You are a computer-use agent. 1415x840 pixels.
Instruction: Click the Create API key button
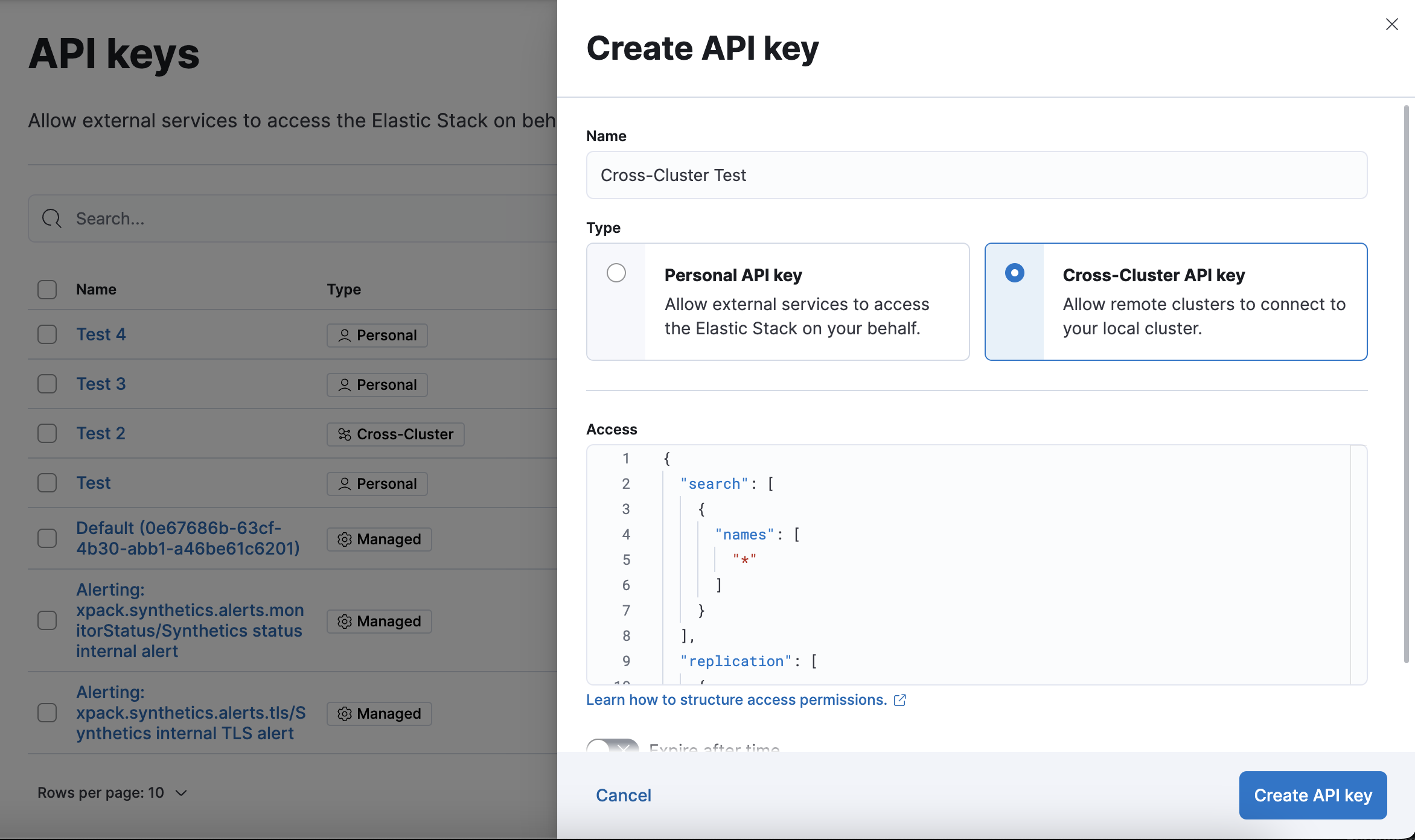point(1312,795)
